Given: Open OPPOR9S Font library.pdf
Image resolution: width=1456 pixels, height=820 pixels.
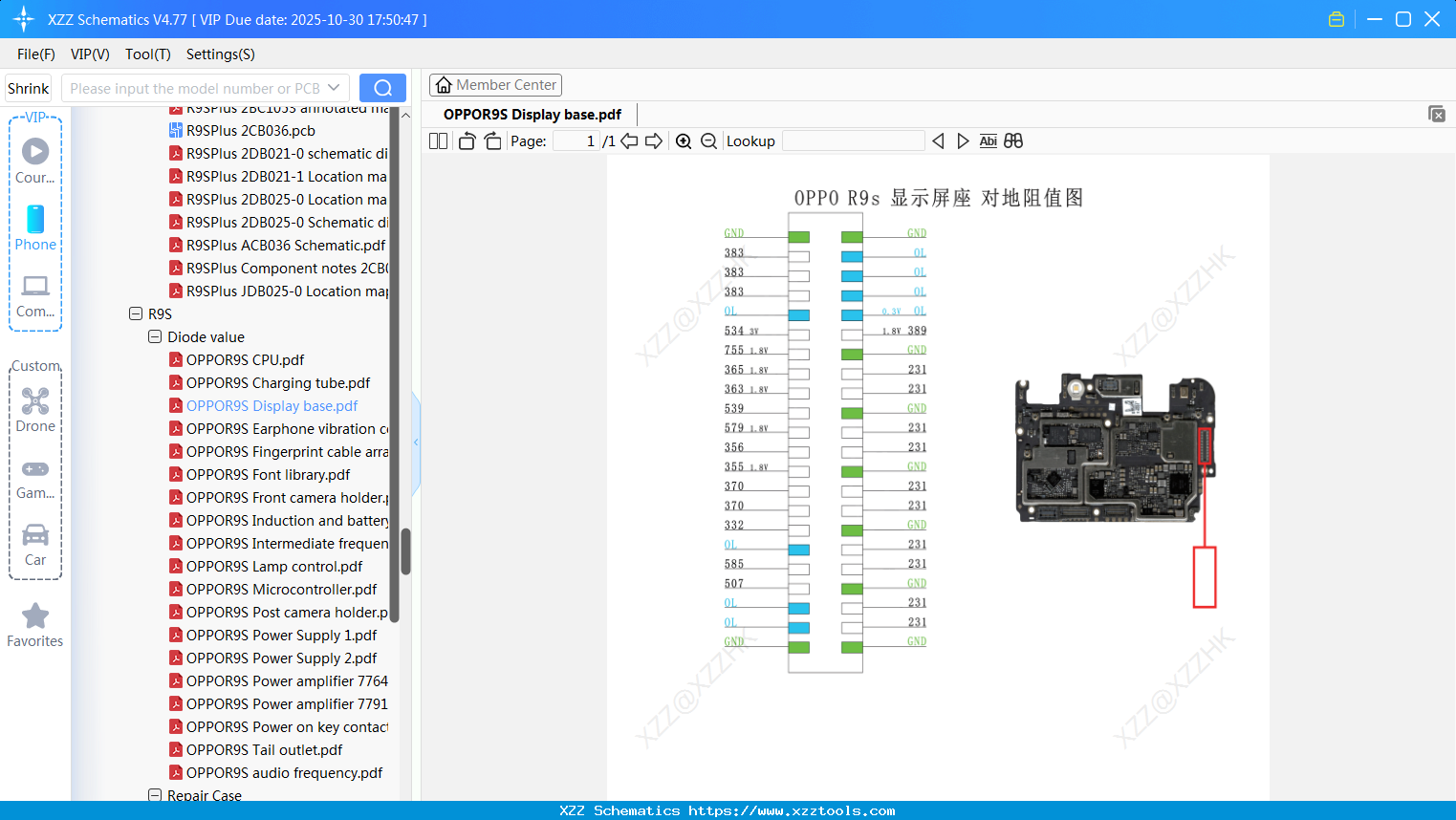Looking at the screenshot, I should click(268, 474).
